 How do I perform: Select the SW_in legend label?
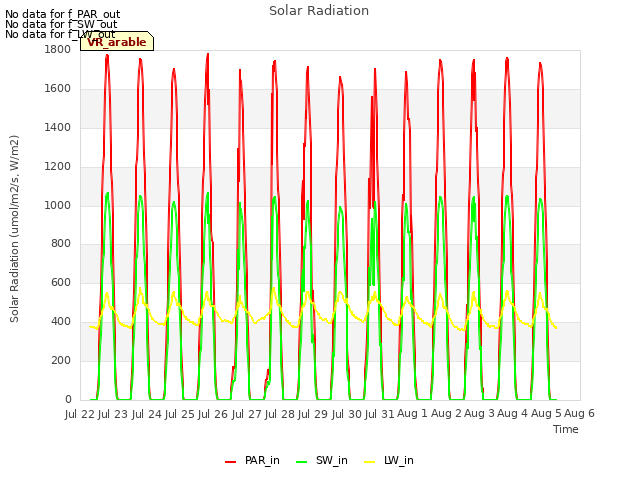[x=331, y=460]
